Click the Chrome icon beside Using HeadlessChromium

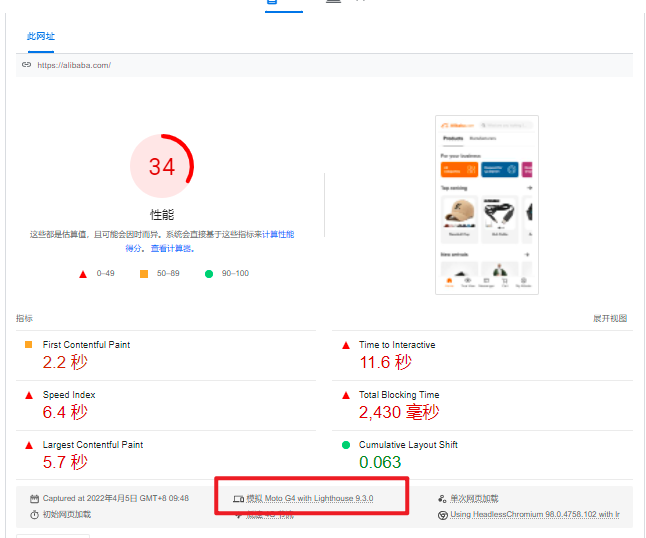click(442, 515)
